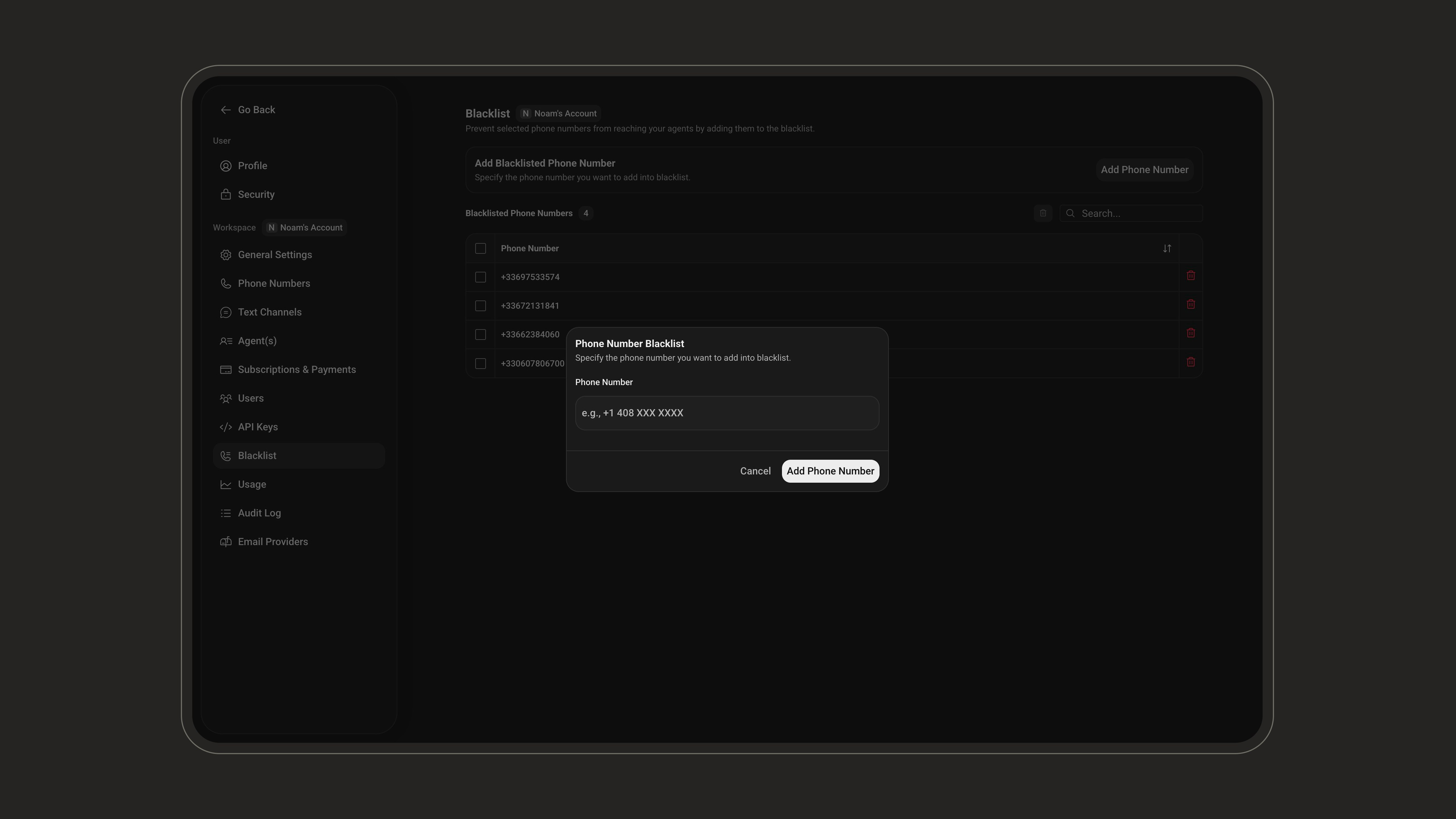Open the Profile settings page

pyautogui.click(x=298, y=166)
